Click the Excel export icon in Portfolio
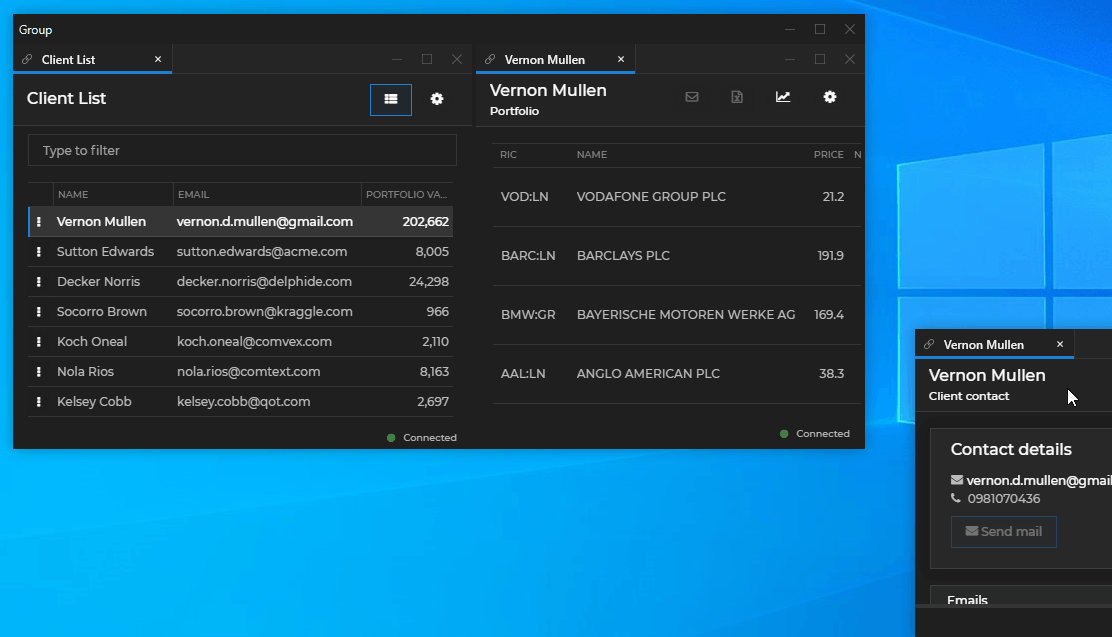The width and height of the screenshot is (1112, 637). tap(737, 97)
